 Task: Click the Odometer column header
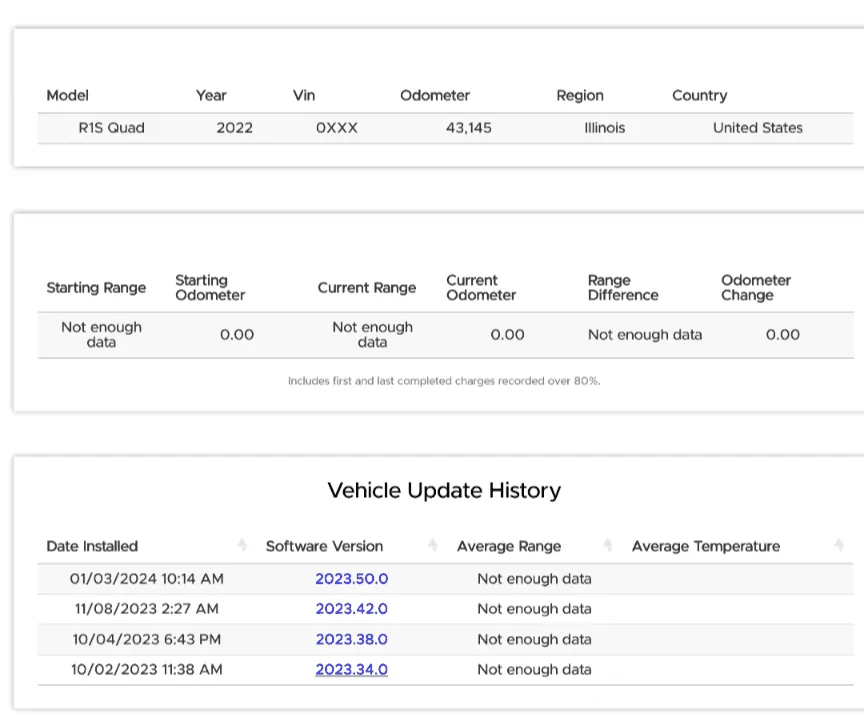point(435,95)
